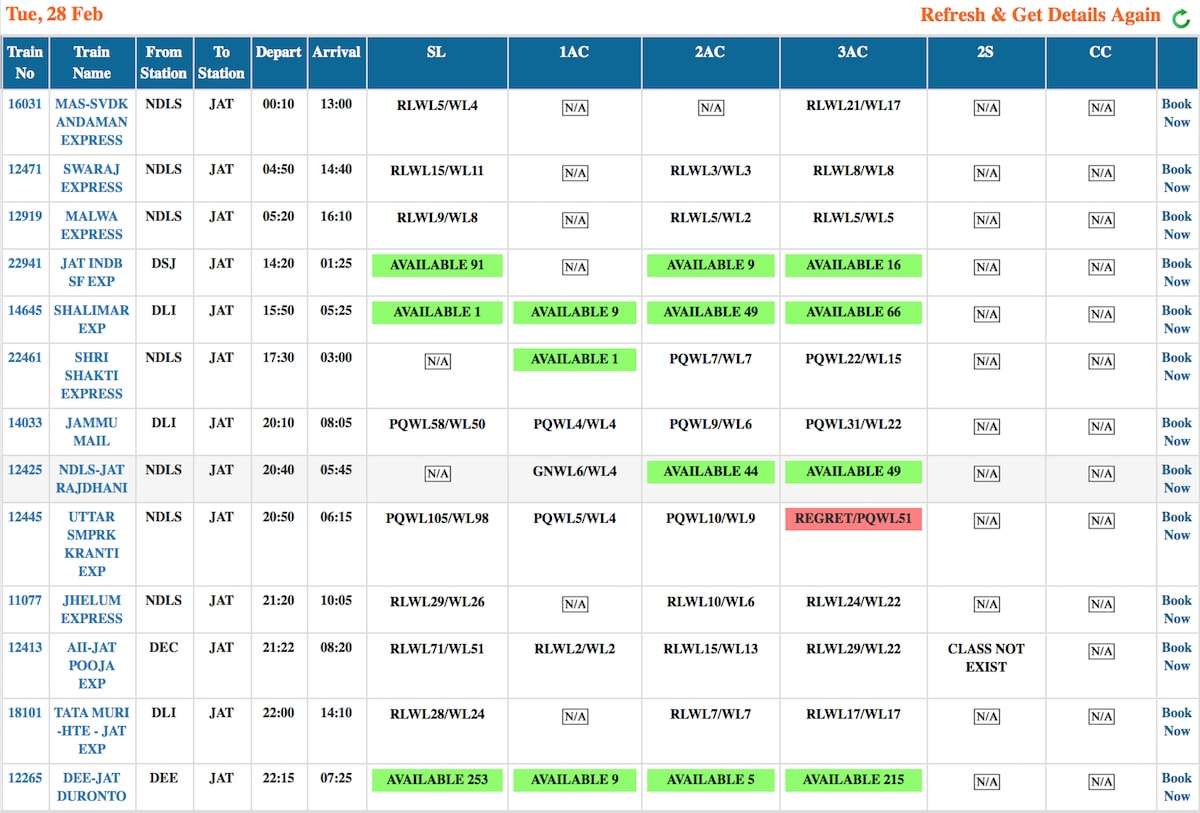Screen dimensions: 1200x813
Task: Click GNWL6/WL4 1AC status on Rajdhani
Action: 575,471
